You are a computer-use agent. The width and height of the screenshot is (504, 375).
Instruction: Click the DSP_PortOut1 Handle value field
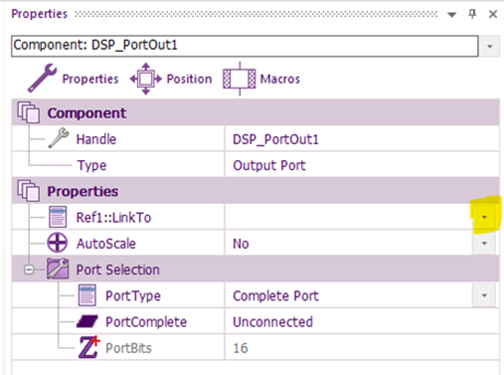[x=362, y=139]
